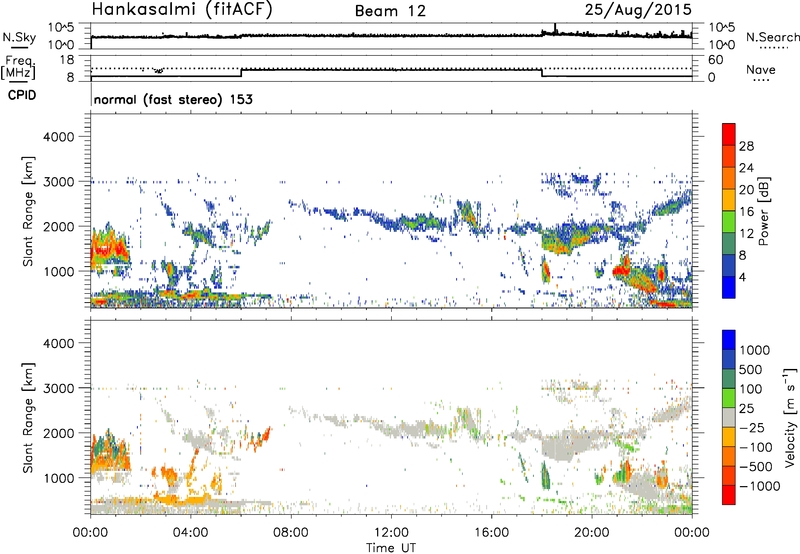Viewport: 800px width, 554px height.
Task: Click the 'Nave' legend label
Action: (x=761, y=69)
